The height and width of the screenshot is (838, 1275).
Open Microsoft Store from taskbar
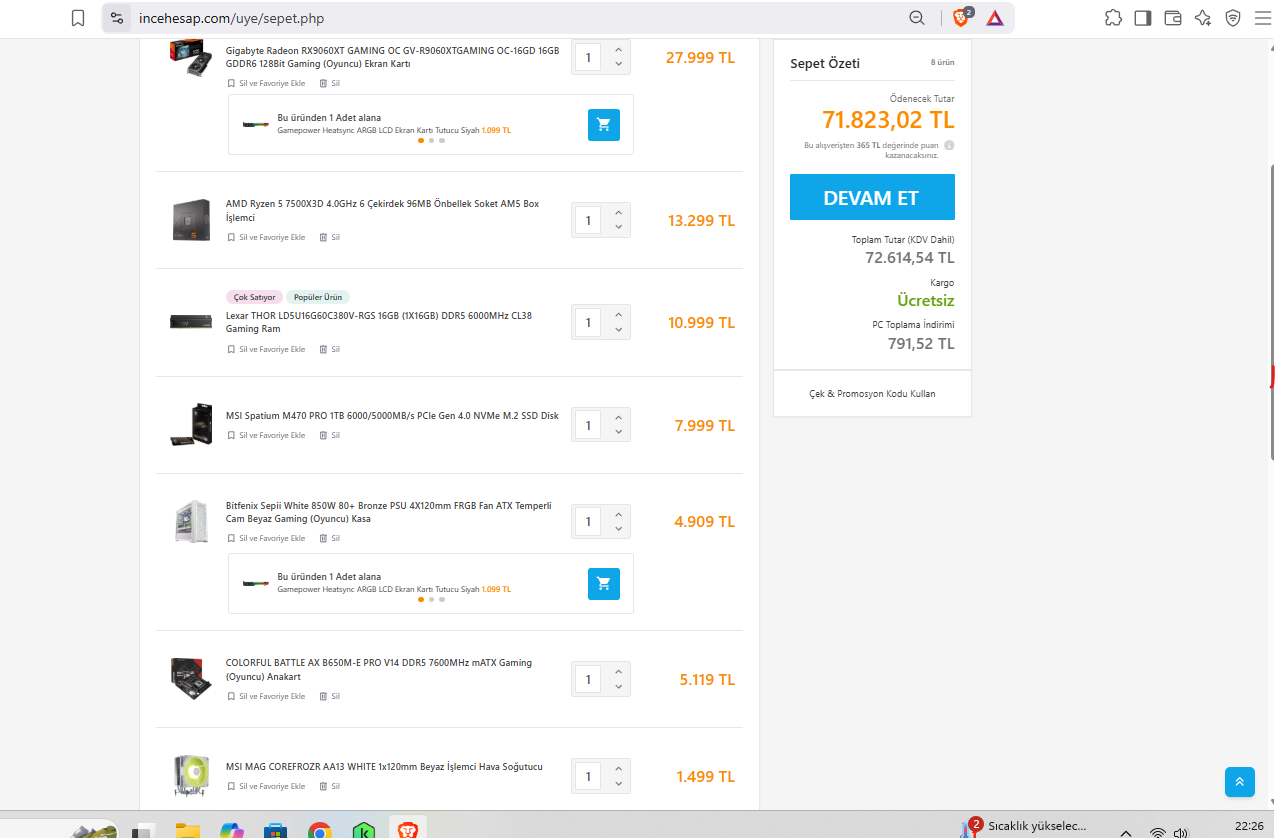[x=275, y=830]
